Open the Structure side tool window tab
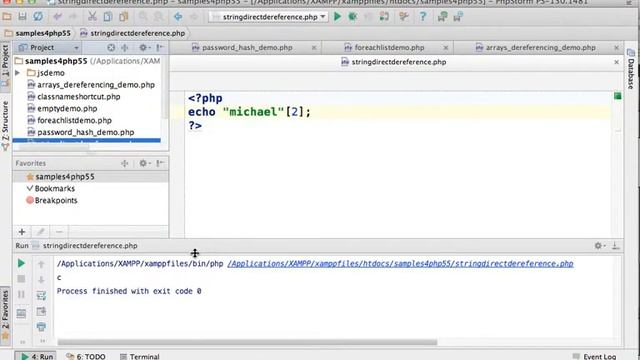Viewport: 640px width, 360px height. tap(5, 125)
